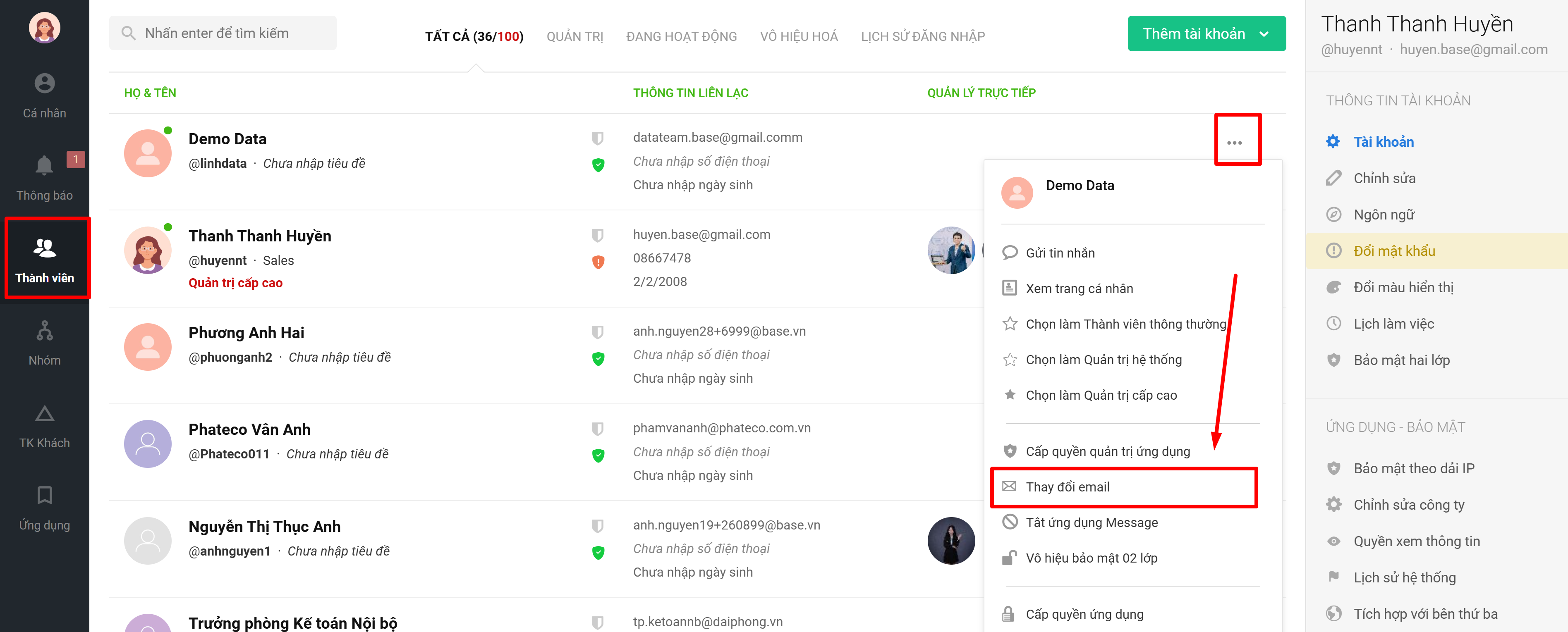The image size is (1568, 632).
Task: Open the Nhóm sidebar icon
Action: pyautogui.click(x=44, y=331)
